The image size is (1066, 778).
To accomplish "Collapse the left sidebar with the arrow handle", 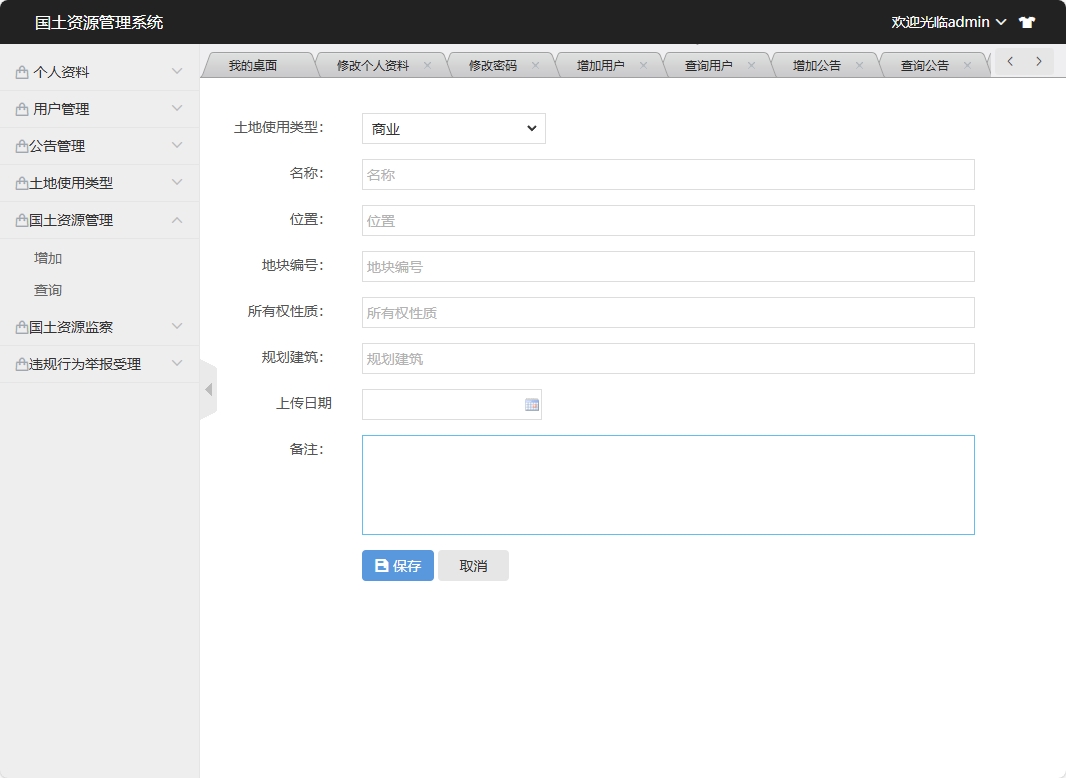I will (208, 389).
